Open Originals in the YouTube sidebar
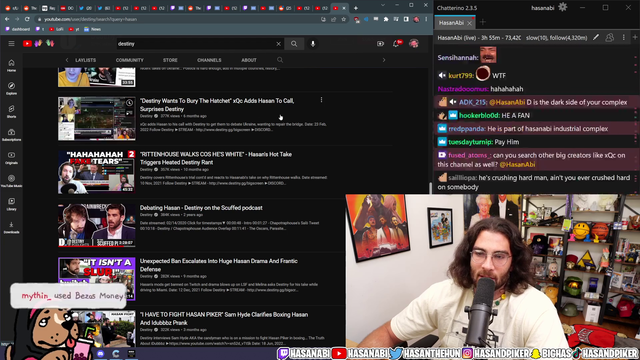This screenshot has height=360, width=640. click(11, 158)
